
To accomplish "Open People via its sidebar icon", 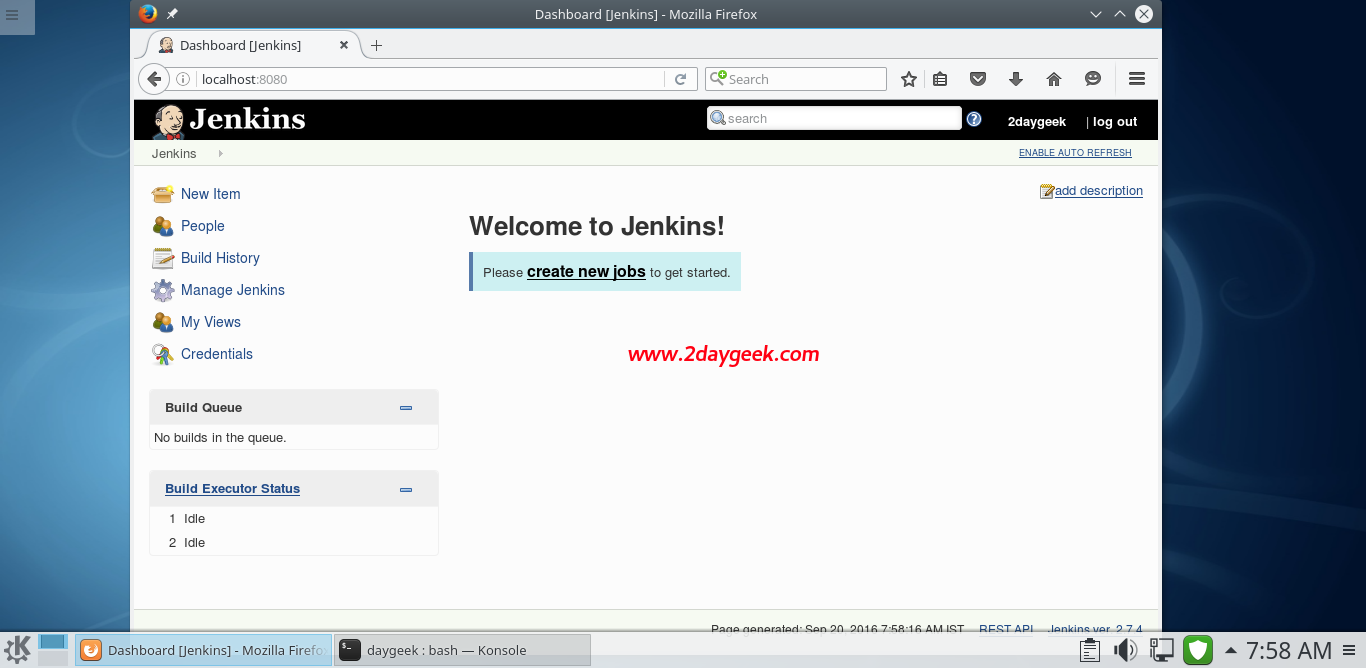I will click(163, 226).
